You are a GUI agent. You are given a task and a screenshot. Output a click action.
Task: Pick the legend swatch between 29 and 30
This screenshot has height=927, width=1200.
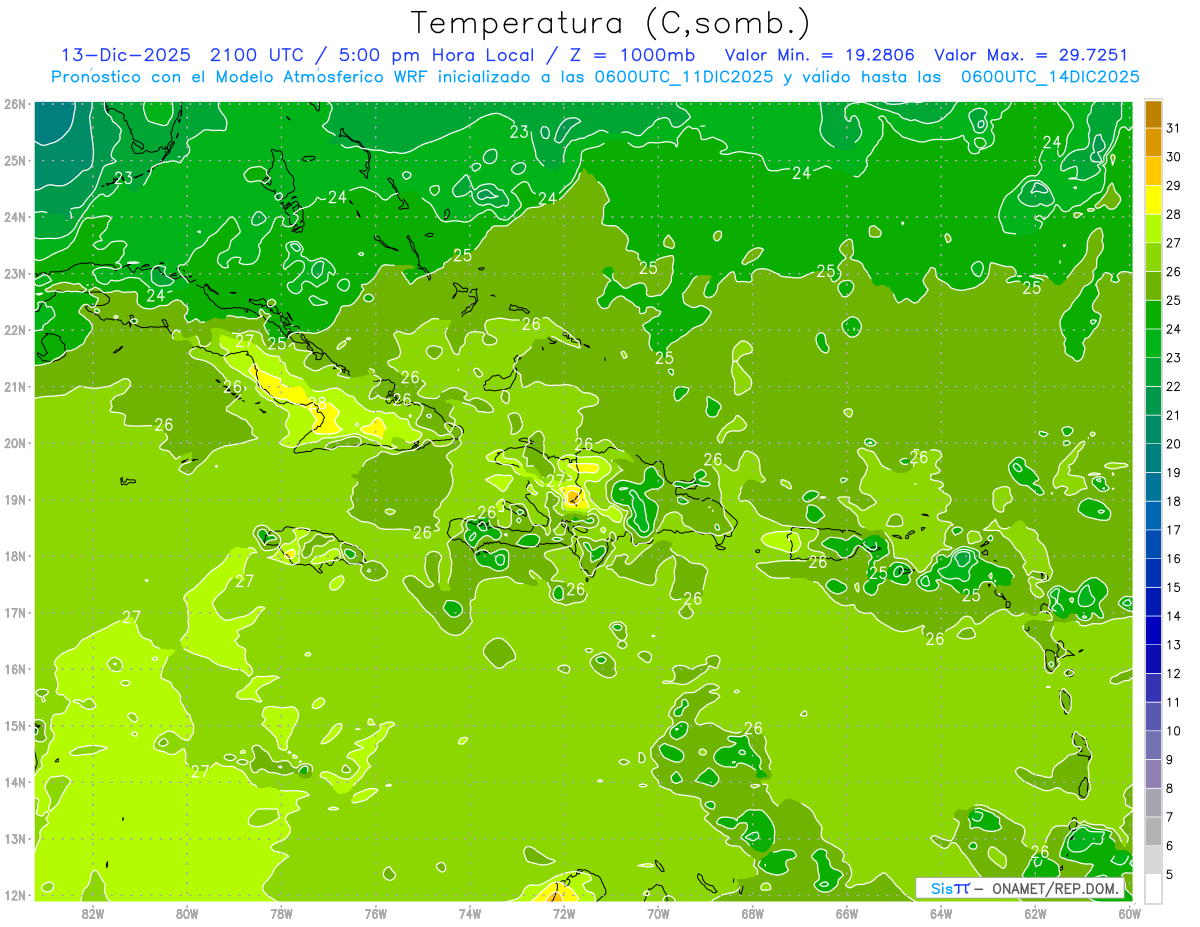point(1153,172)
